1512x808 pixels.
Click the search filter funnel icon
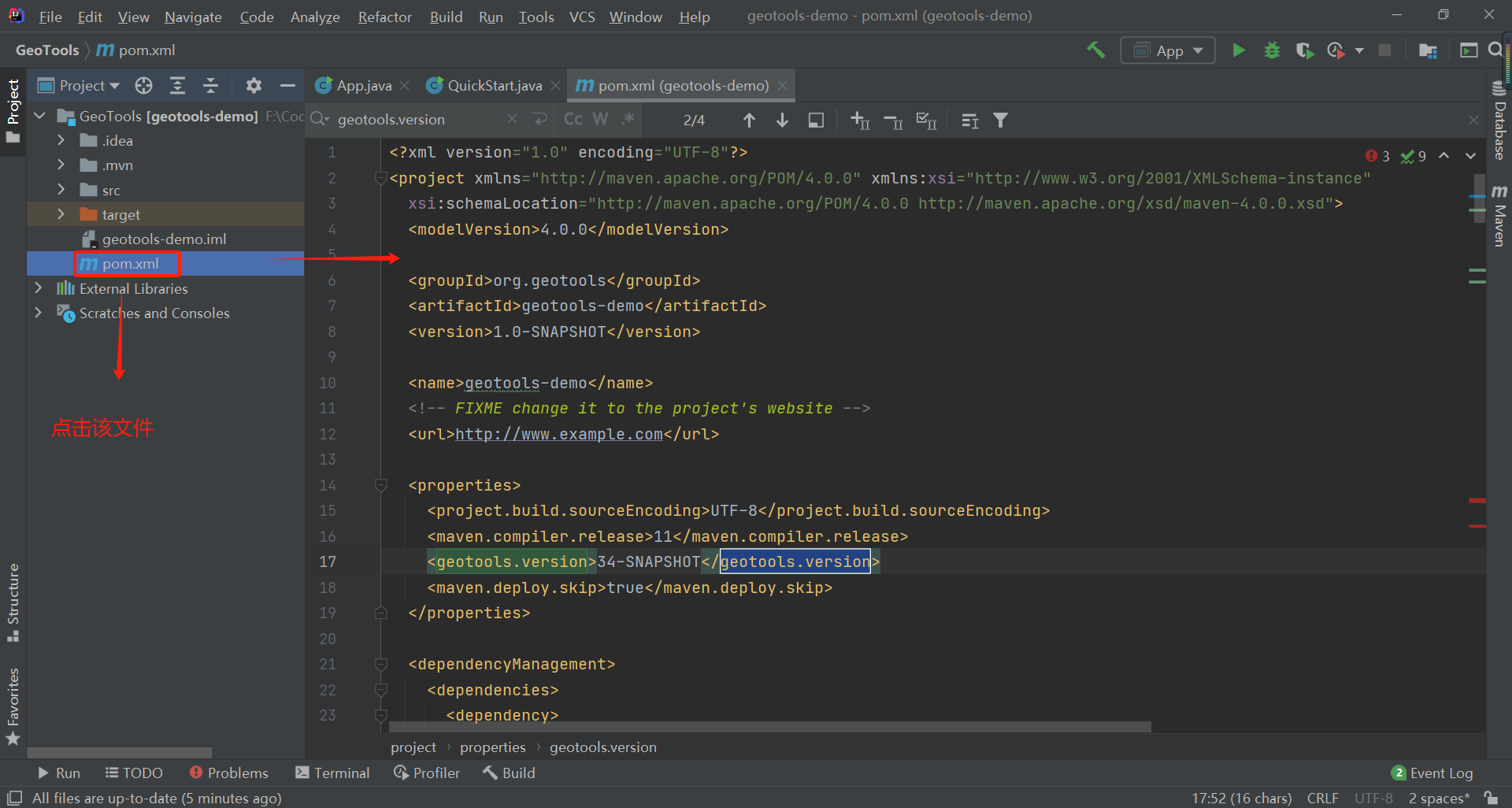pos(1000,120)
